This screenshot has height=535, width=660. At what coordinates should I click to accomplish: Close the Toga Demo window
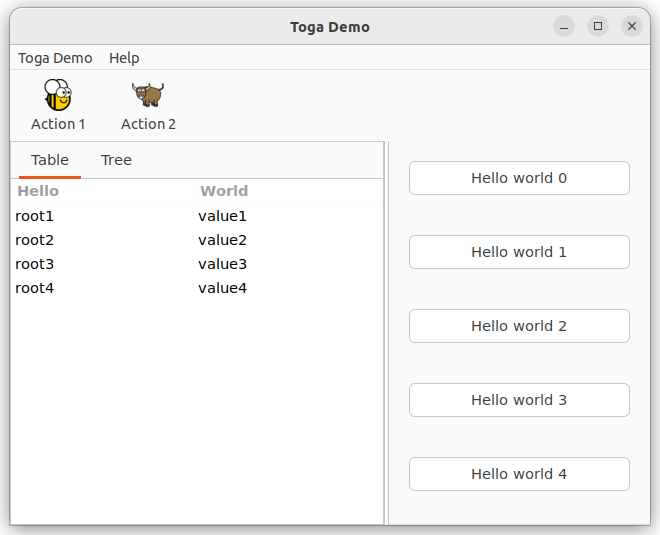coord(632,27)
